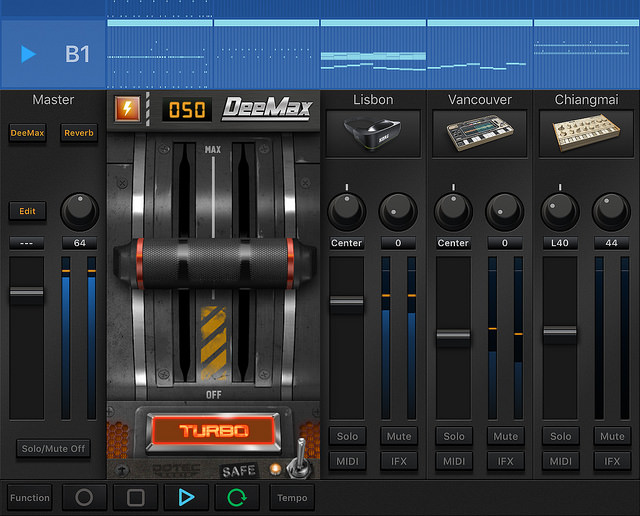This screenshot has width=640, height=516.
Task: Select the Master channel label
Action: 53,100
